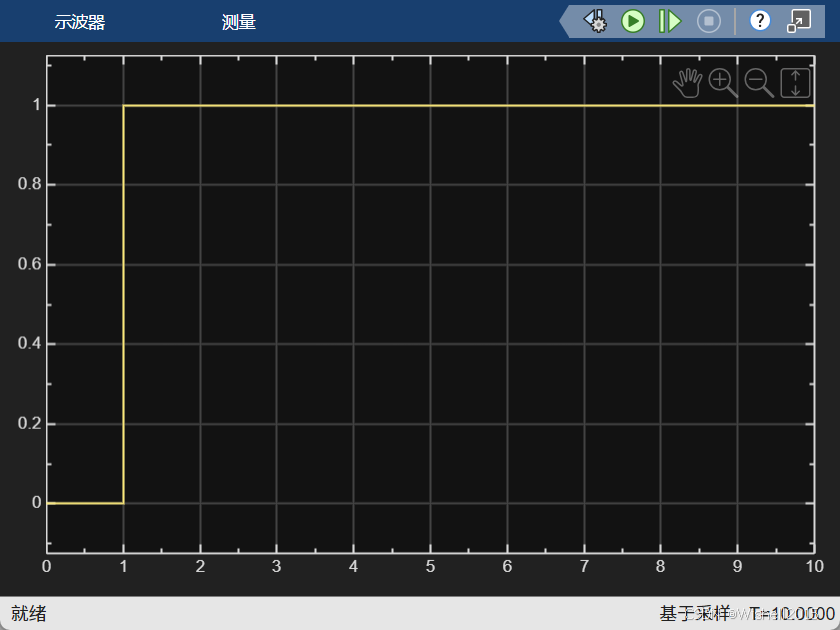Click the 就绪 status text
Screen dimensions: 840x630
pos(29,613)
